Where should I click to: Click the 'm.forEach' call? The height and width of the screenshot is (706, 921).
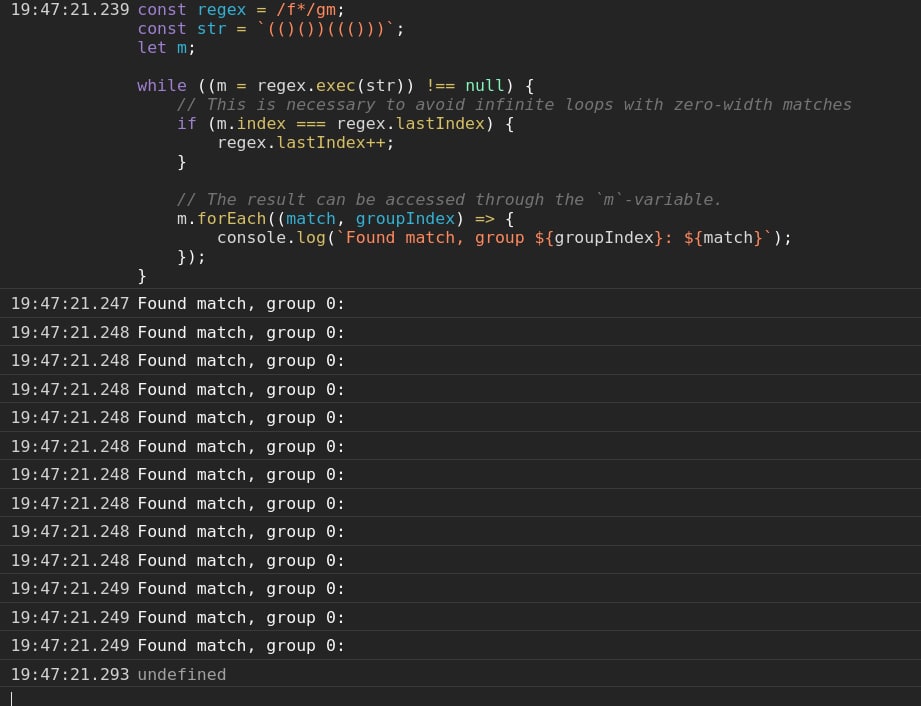click(221, 218)
